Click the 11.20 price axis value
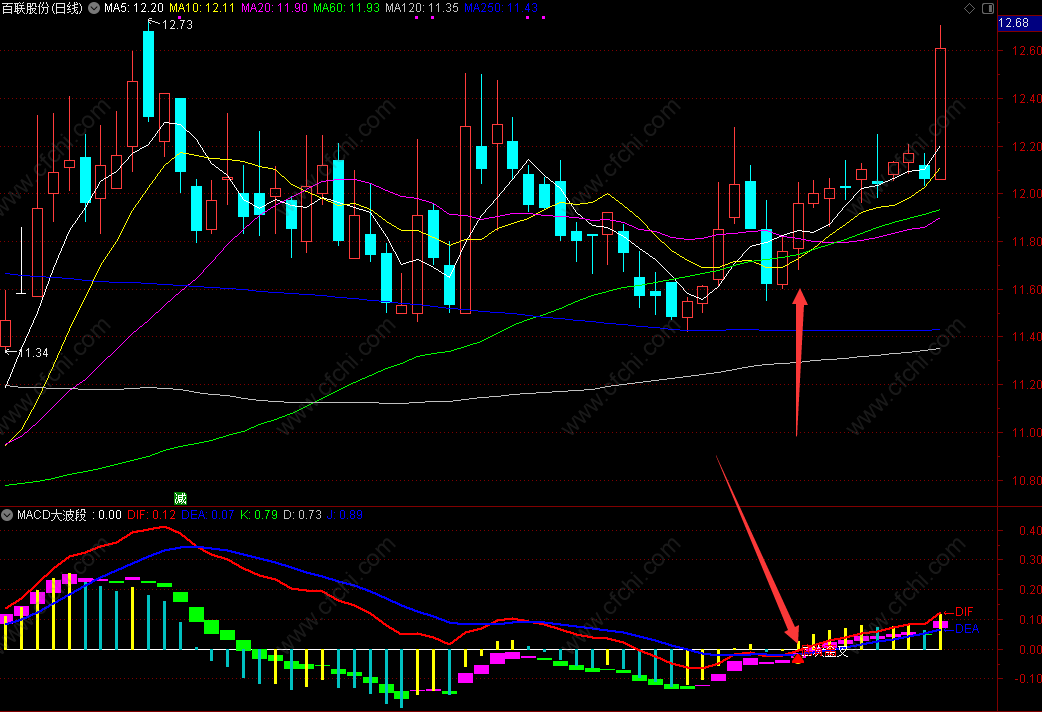 tap(1027, 385)
